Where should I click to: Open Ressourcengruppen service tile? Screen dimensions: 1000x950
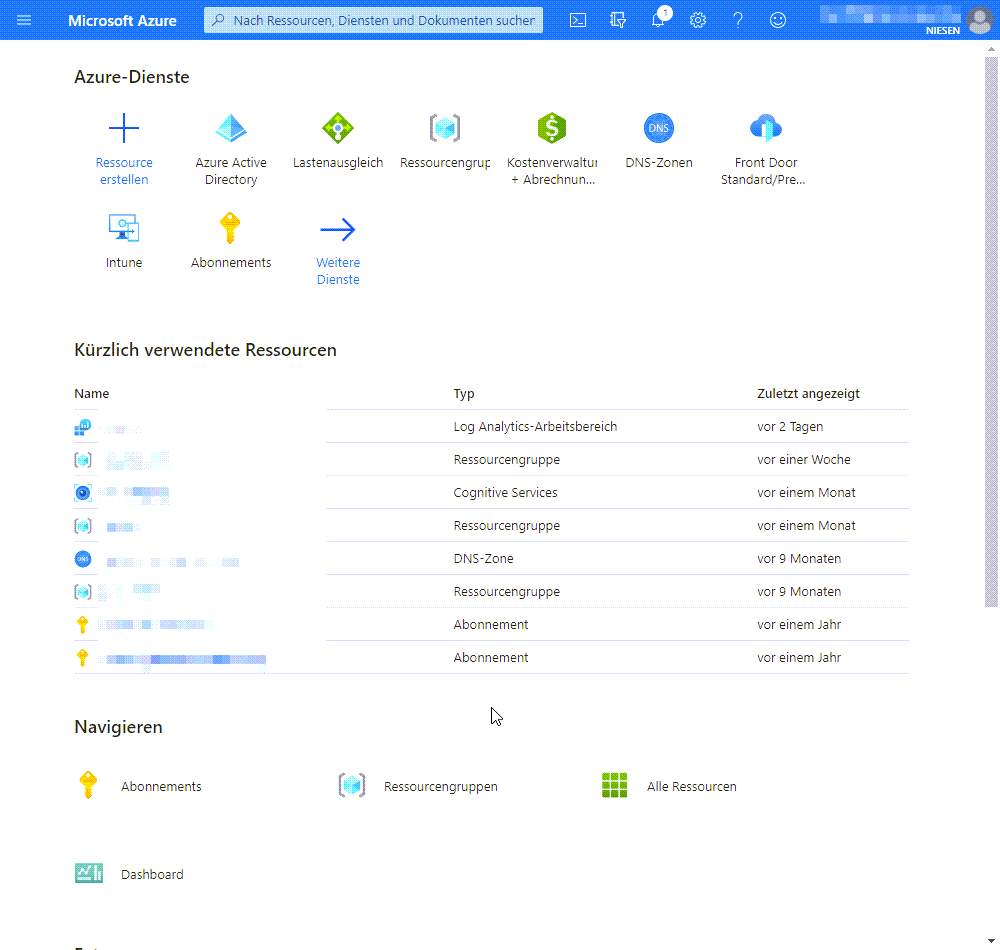pyautogui.click(x=445, y=142)
